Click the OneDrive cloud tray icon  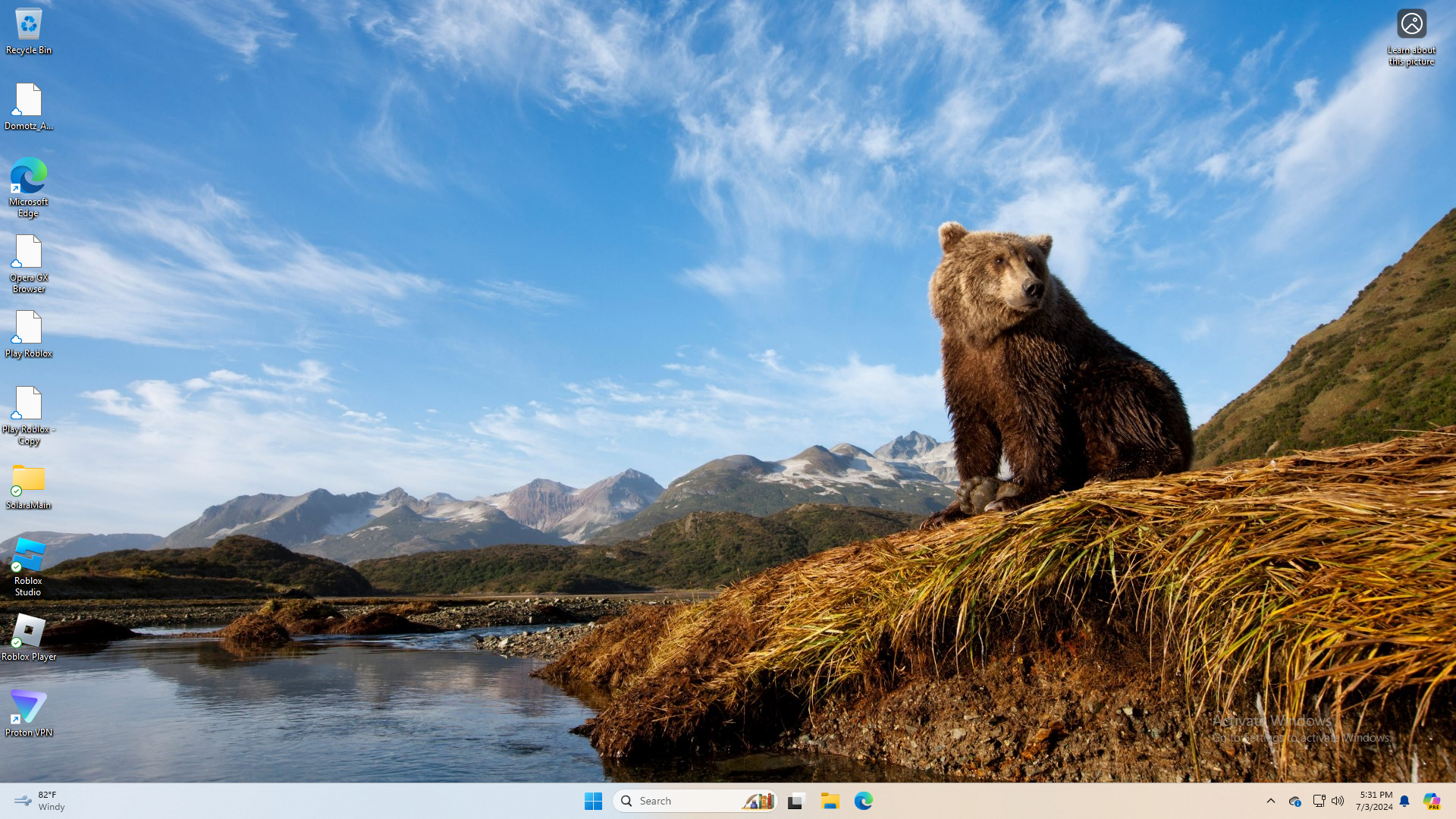coord(1294,801)
